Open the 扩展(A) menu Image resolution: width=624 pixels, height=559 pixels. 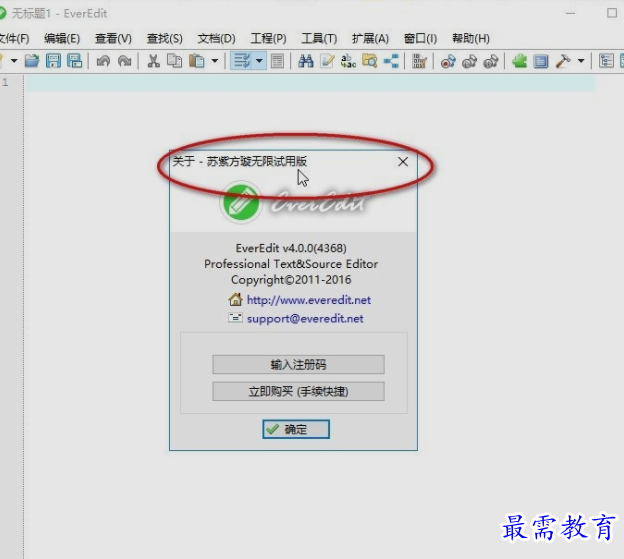tap(370, 39)
